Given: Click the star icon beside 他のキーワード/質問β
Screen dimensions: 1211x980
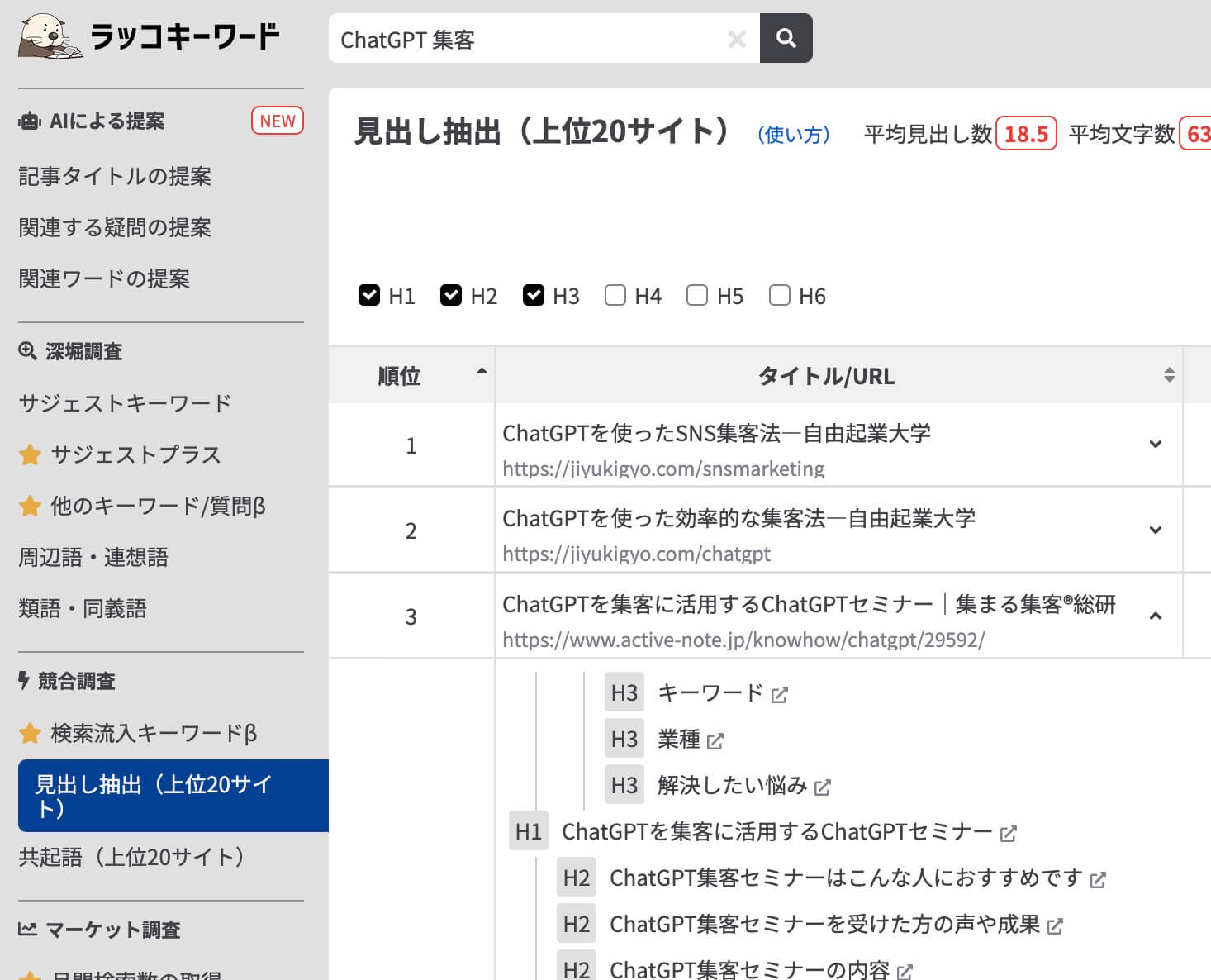Looking at the screenshot, I should [30, 506].
